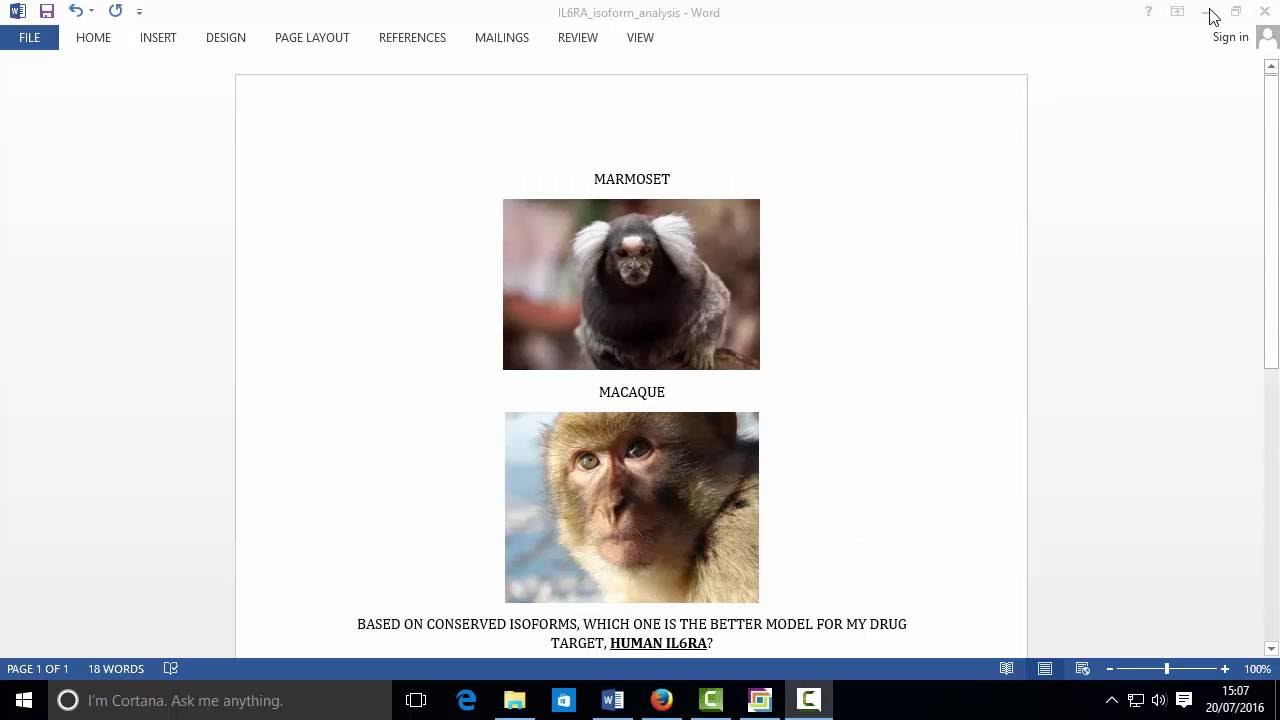Switch to the INSERT ribbon tab
Viewport: 1280px width, 720px height.
click(x=158, y=37)
